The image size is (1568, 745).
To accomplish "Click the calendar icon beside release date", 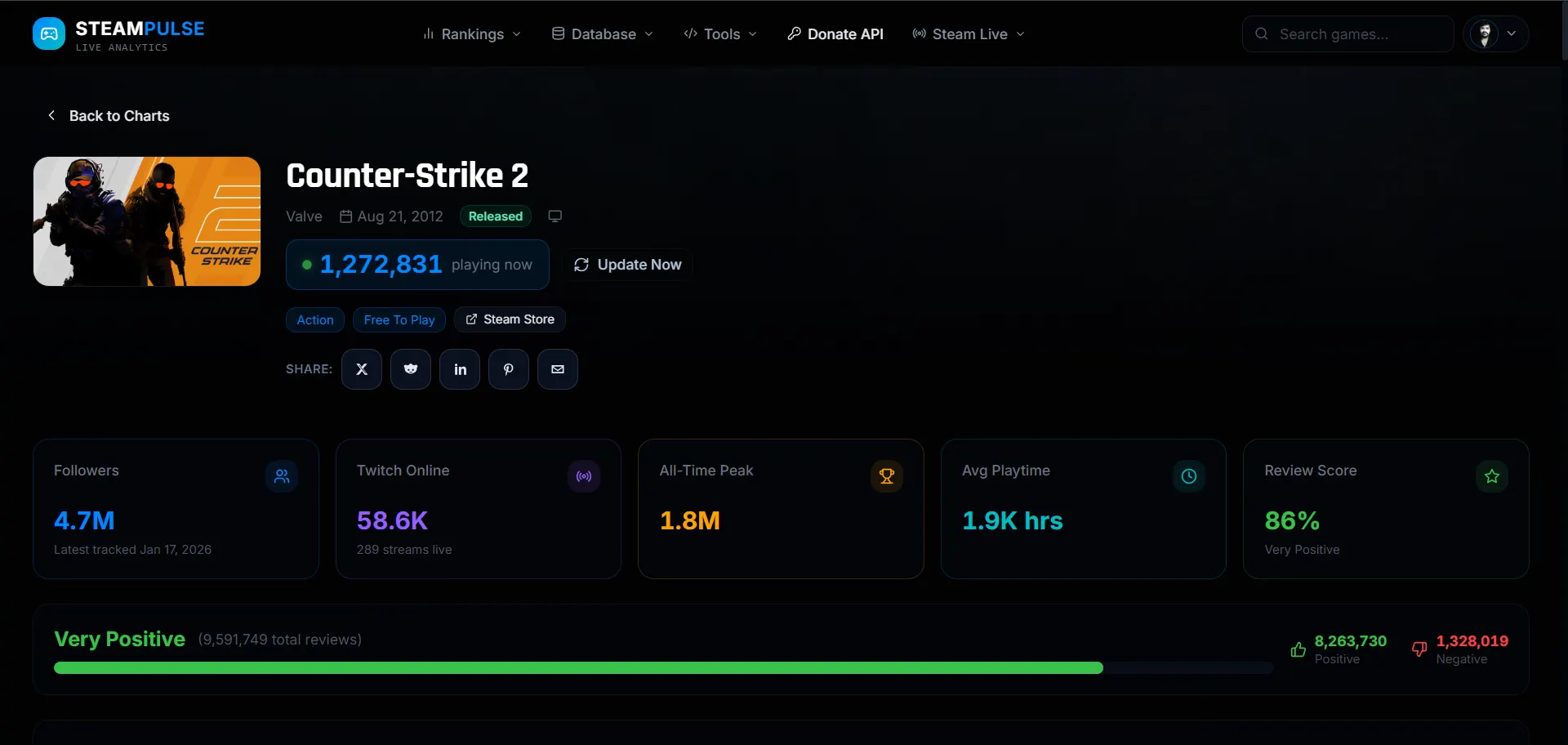I will [x=346, y=216].
